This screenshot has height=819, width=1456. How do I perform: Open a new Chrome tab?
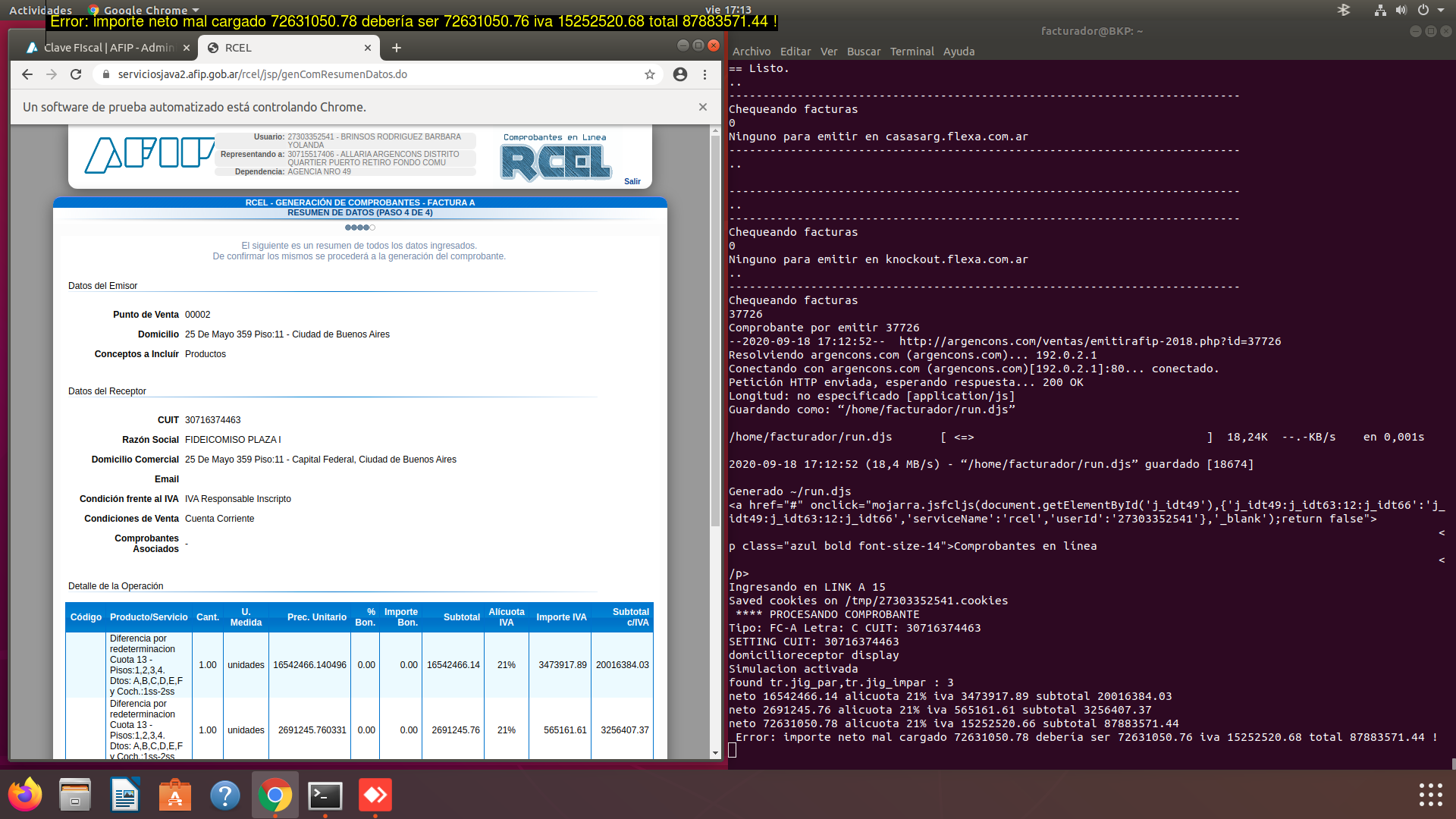coord(396,48)
